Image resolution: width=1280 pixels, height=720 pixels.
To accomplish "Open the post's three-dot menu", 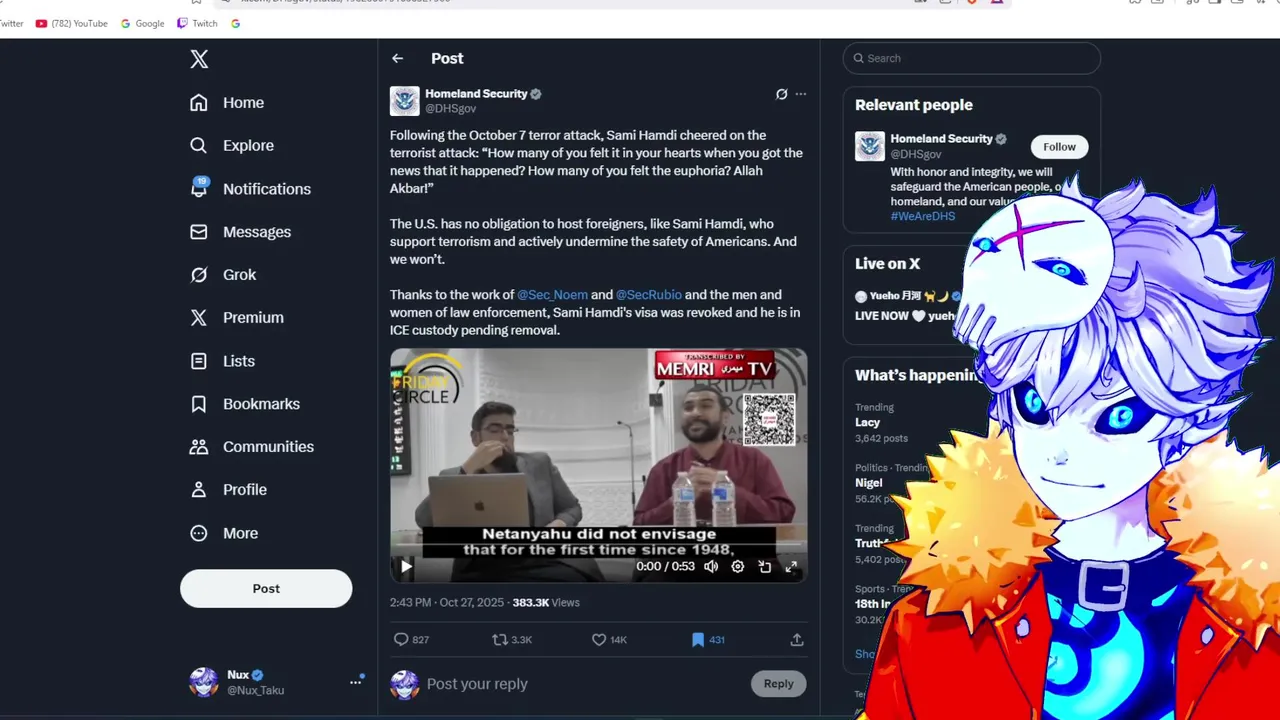I will click(800, 94).
